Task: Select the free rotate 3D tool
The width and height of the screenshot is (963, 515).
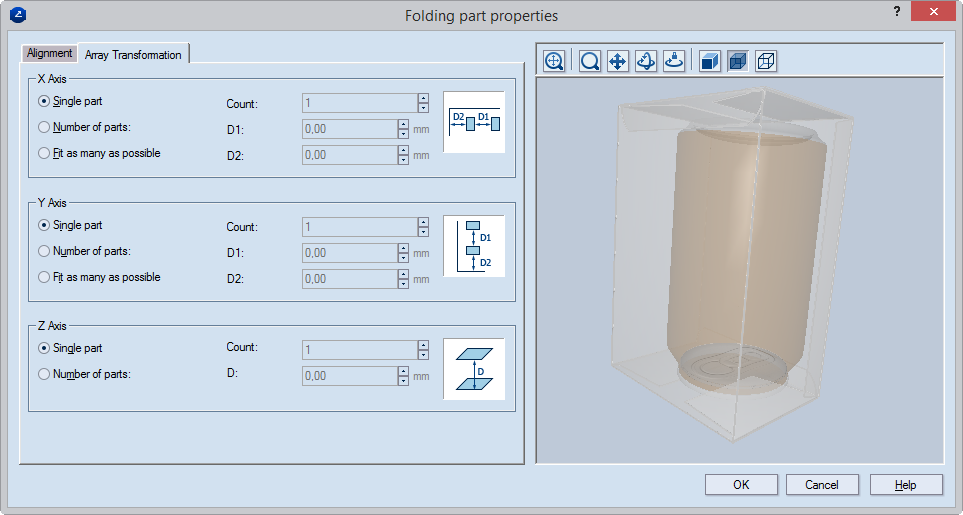Action: (x=646, y=61)
